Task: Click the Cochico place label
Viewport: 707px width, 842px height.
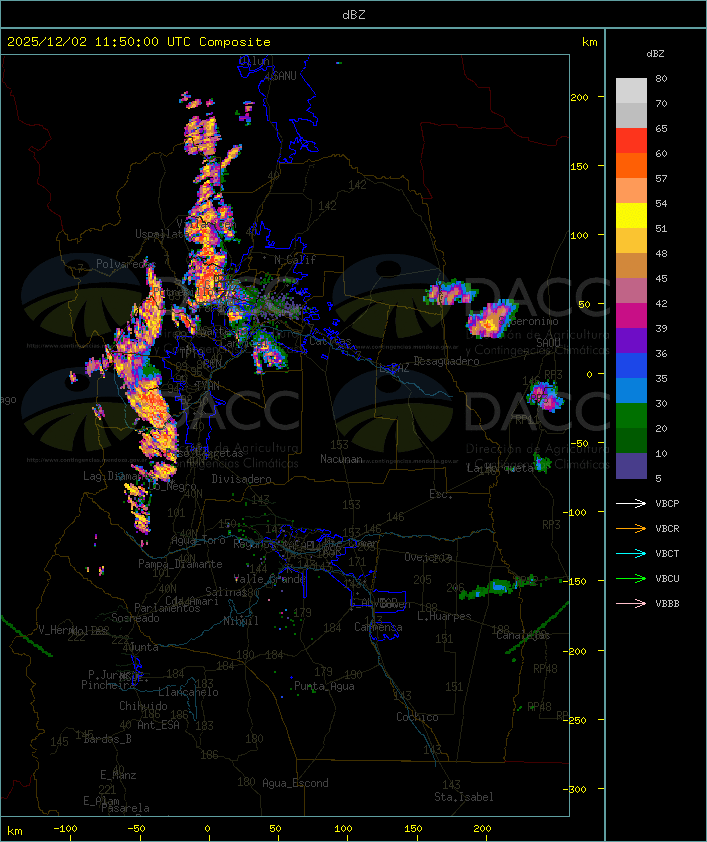Action: pos(417,717)
